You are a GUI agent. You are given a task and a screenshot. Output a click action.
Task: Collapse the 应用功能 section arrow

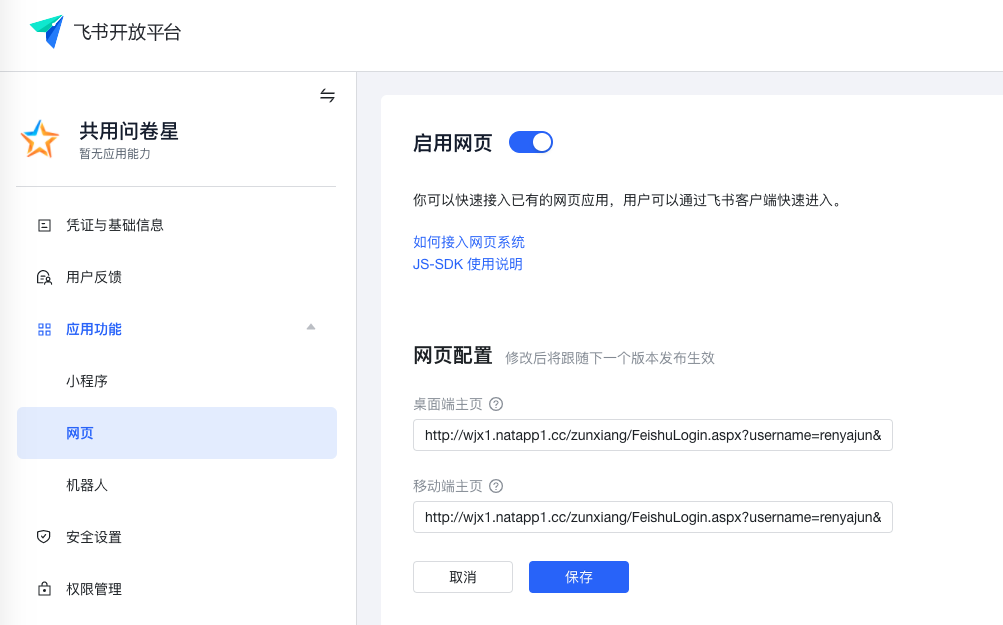click(311, 327)
